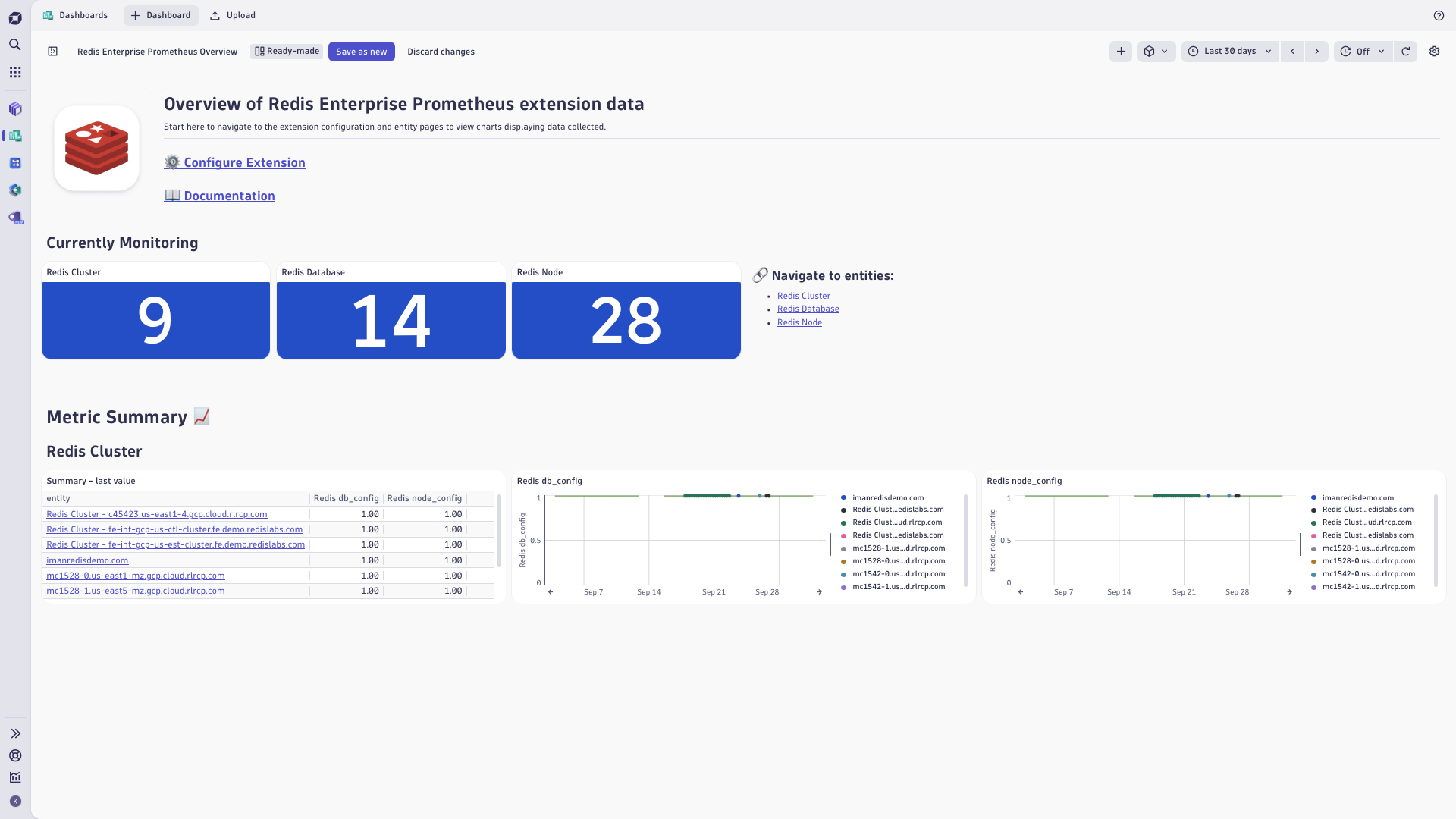Toggle auto-refresh from Off
This screenshot has width=1456, height=819.
click(x=1363, y=52)
